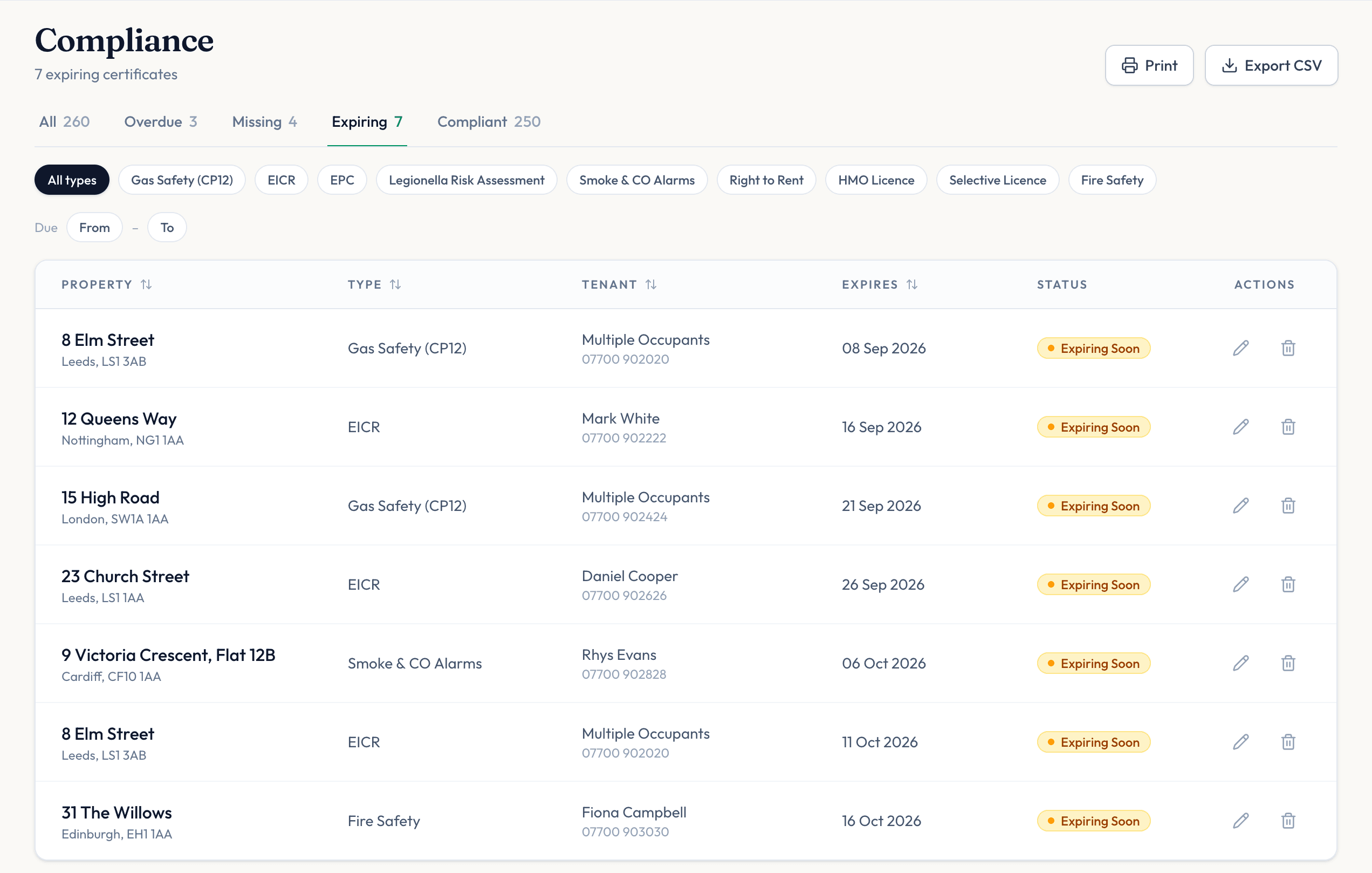Open 9 Victoria Crescent, Flat 12B row
1372x873 pixels.
point(685,663)
